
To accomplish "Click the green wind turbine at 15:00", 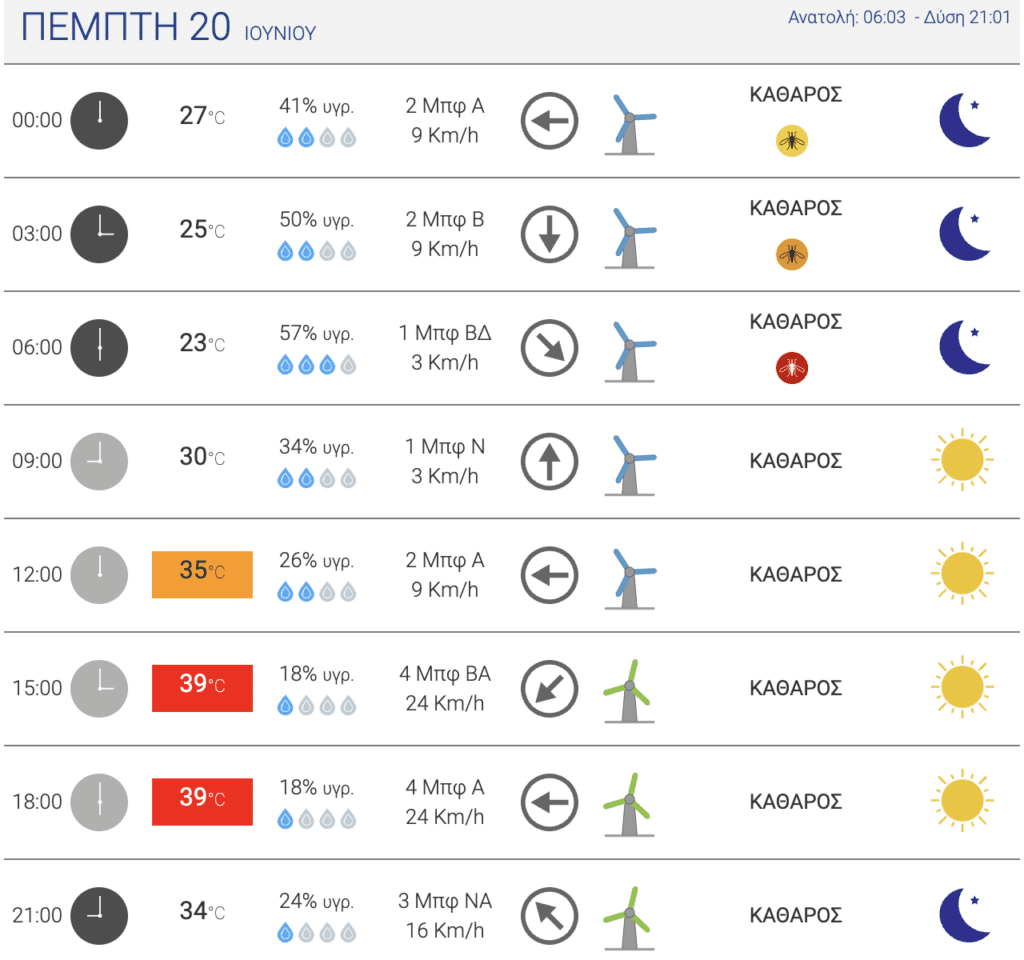I will 629,691.
